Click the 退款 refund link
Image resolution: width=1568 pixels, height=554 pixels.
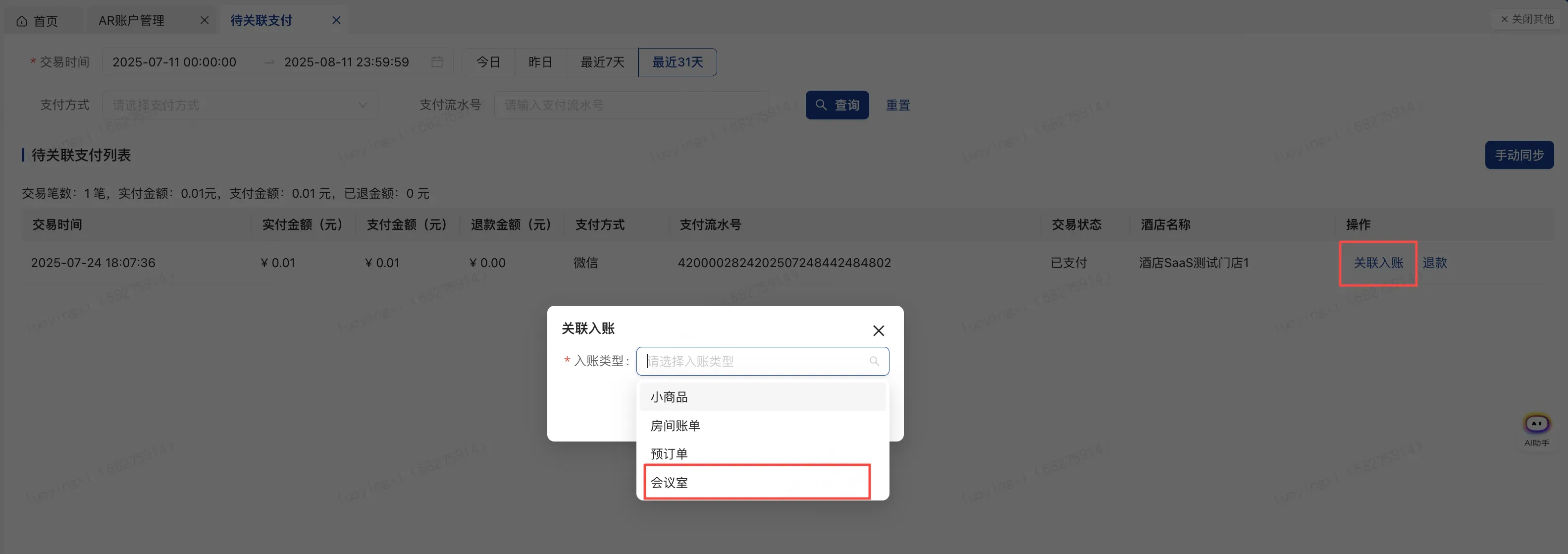(1435, 263)
